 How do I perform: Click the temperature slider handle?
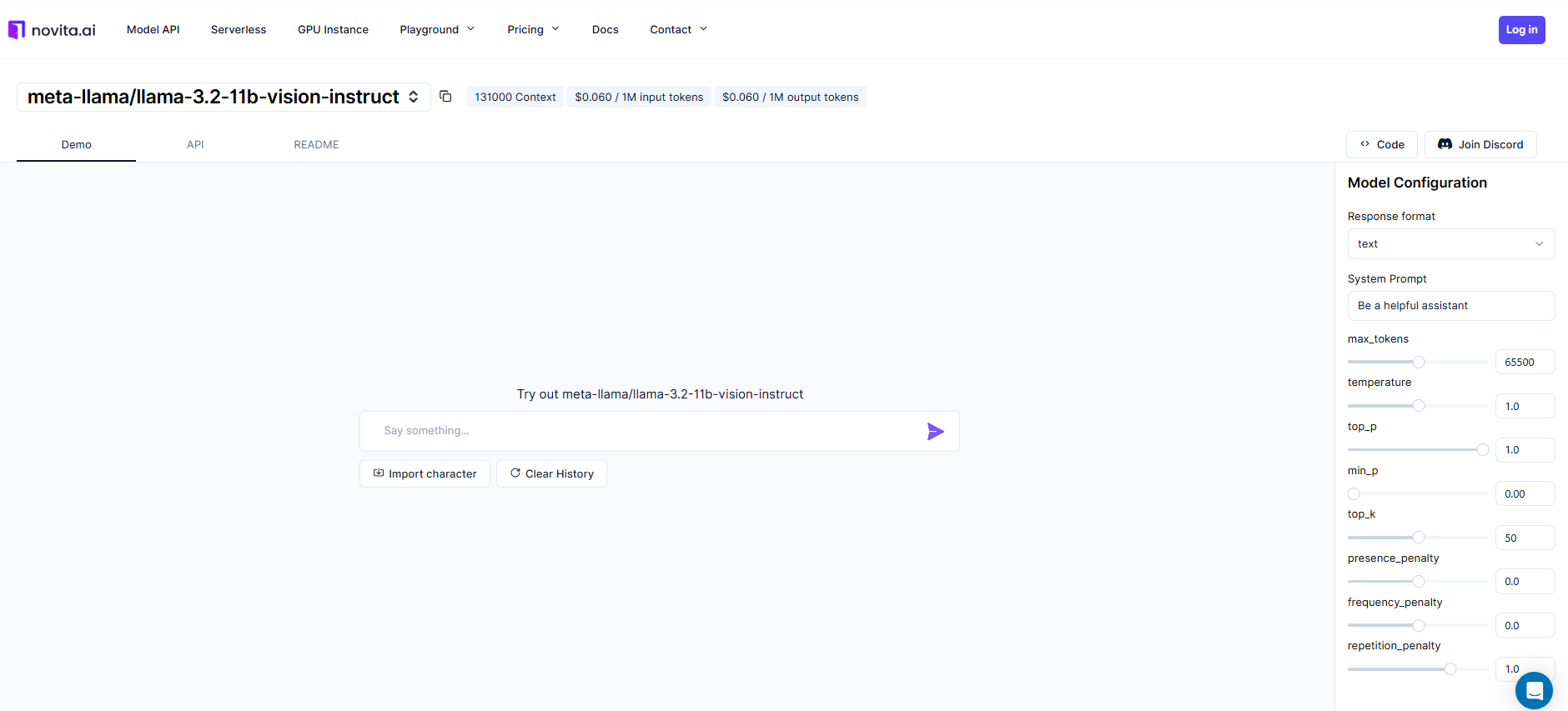coord(1419,406)
